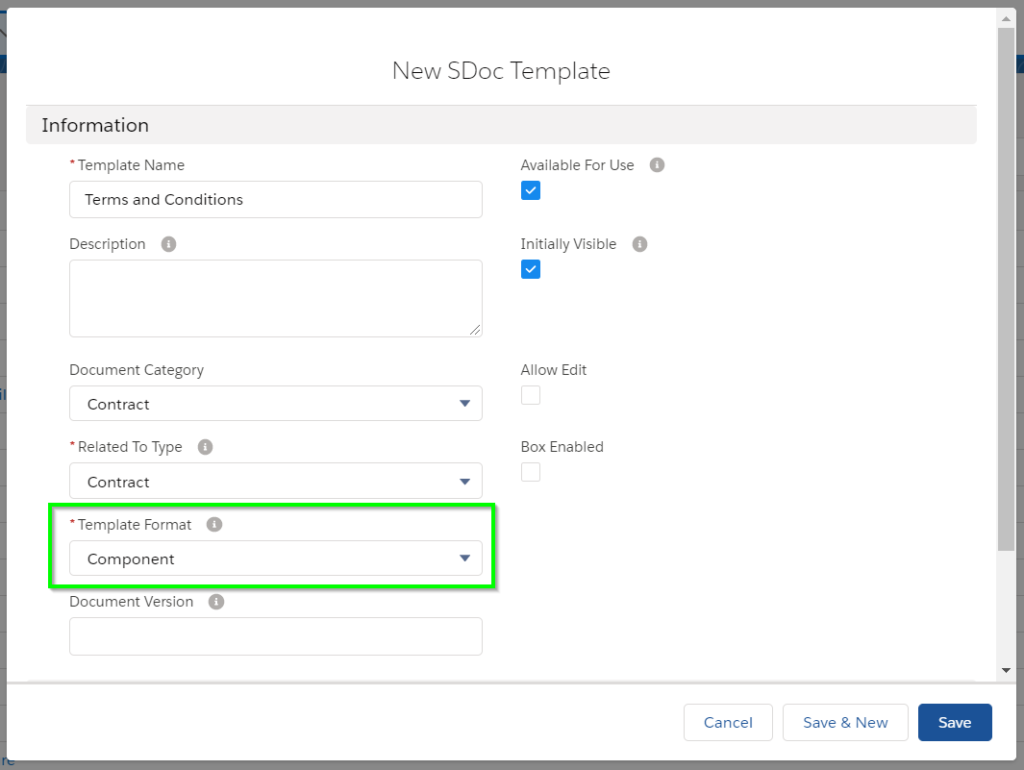
Task: Click the scrollbar down arrow icon
Action: (x=1008, y=671)
